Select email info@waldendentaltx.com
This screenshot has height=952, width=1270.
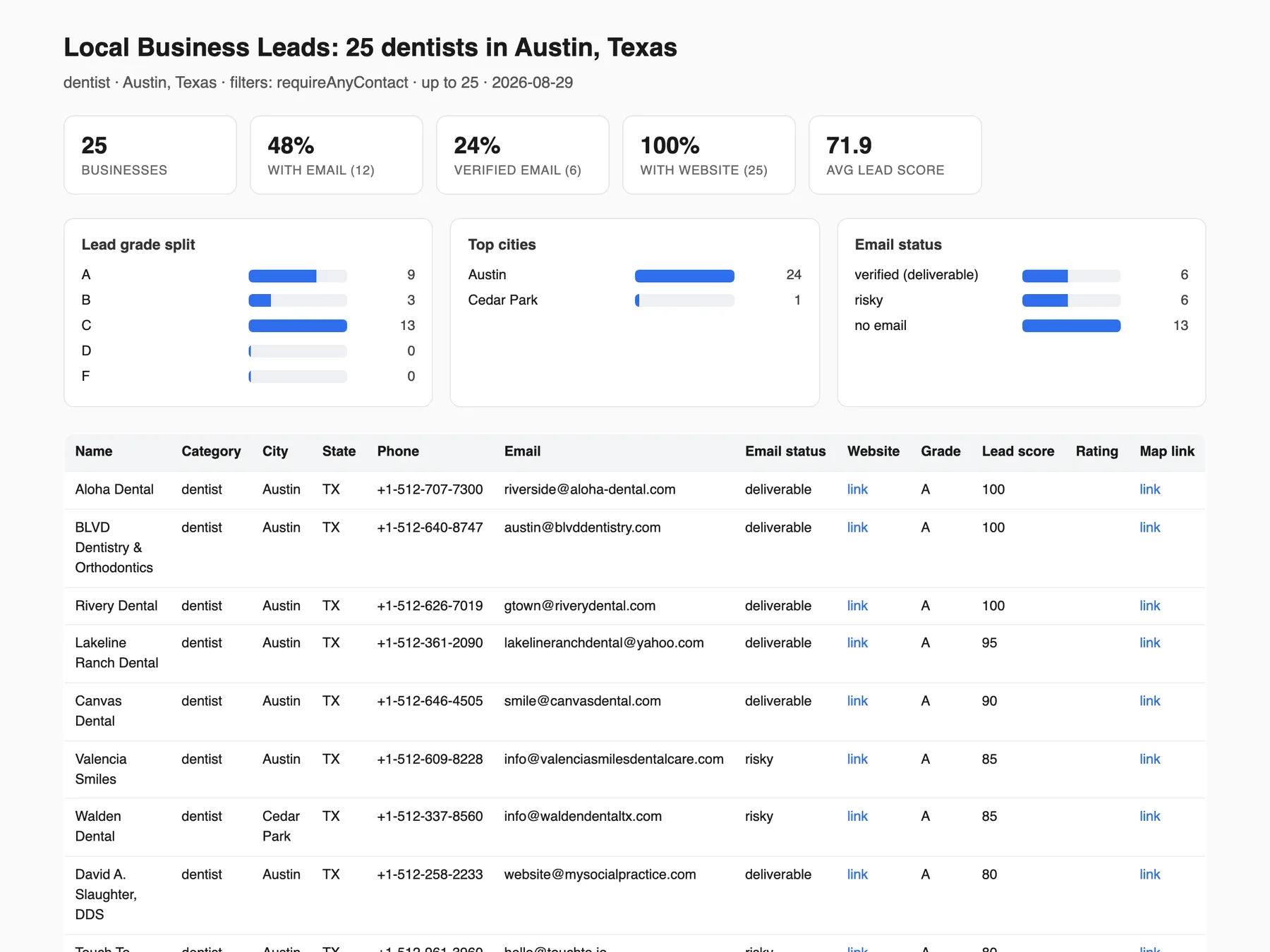pos(583,816)
